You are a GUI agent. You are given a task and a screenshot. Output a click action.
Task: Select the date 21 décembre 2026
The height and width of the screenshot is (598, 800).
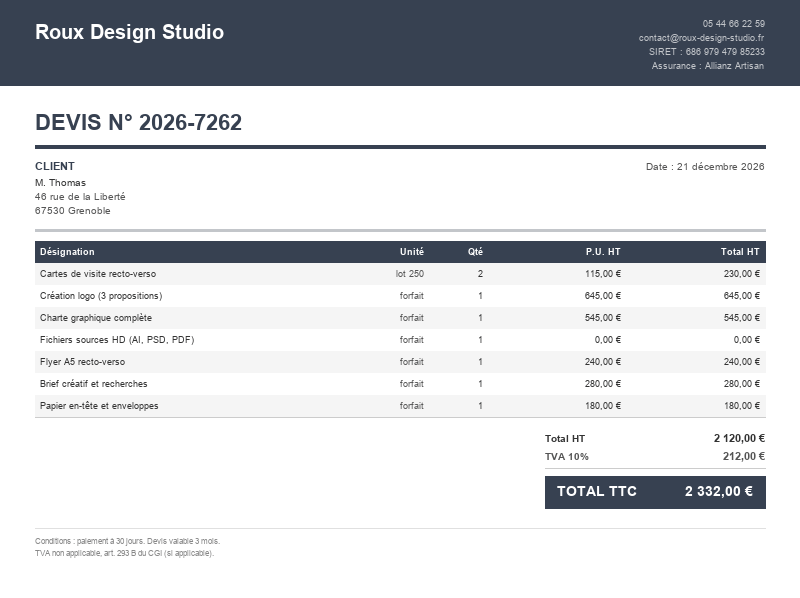coord(720,167)
